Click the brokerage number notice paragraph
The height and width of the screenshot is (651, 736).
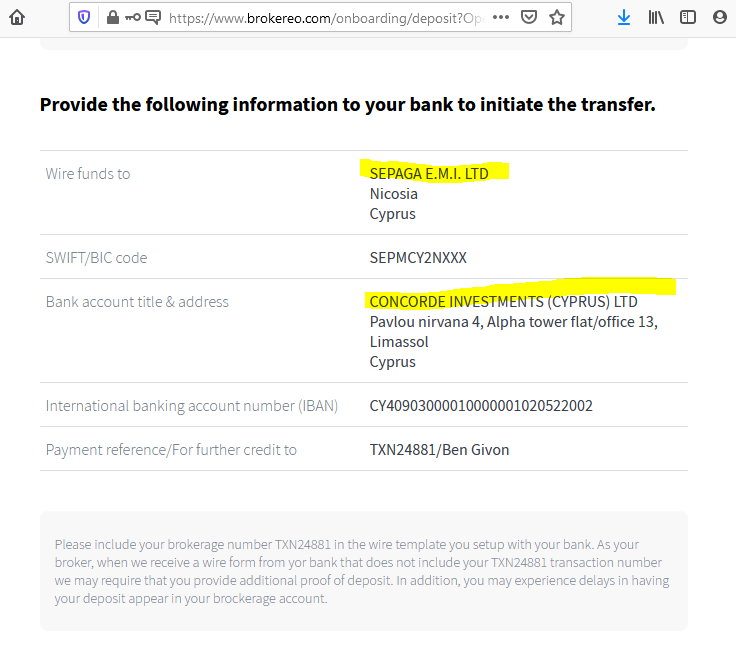coord(362,571)
